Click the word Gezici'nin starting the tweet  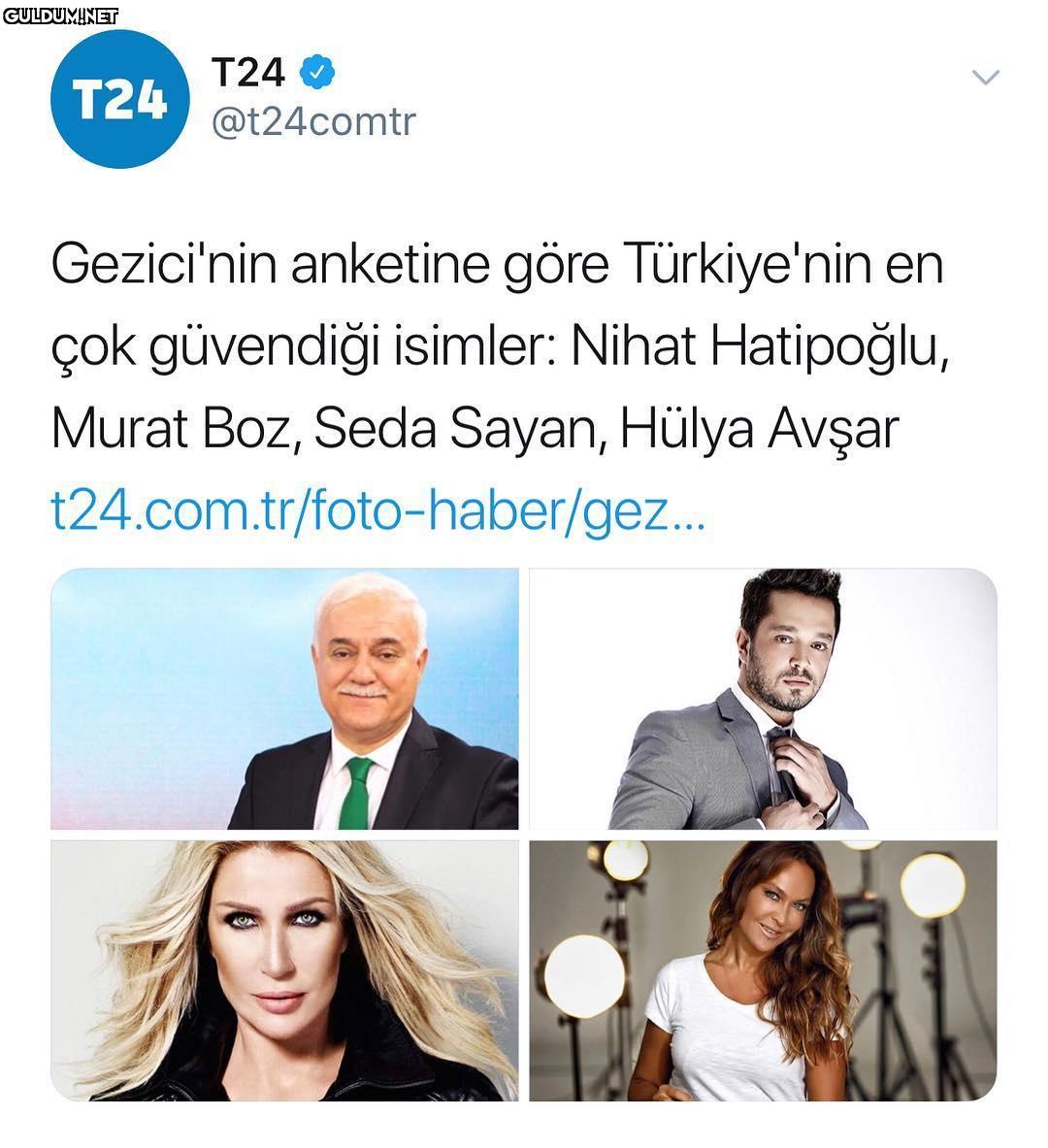point(164,264)
